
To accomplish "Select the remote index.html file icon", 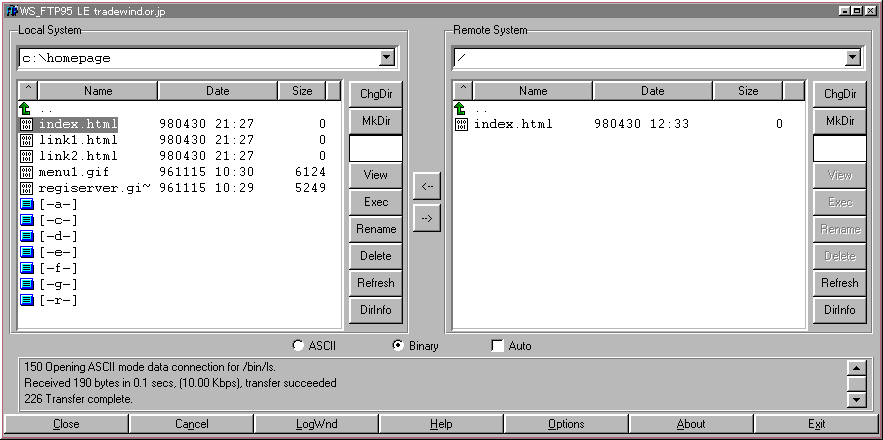I will point(461,125).
